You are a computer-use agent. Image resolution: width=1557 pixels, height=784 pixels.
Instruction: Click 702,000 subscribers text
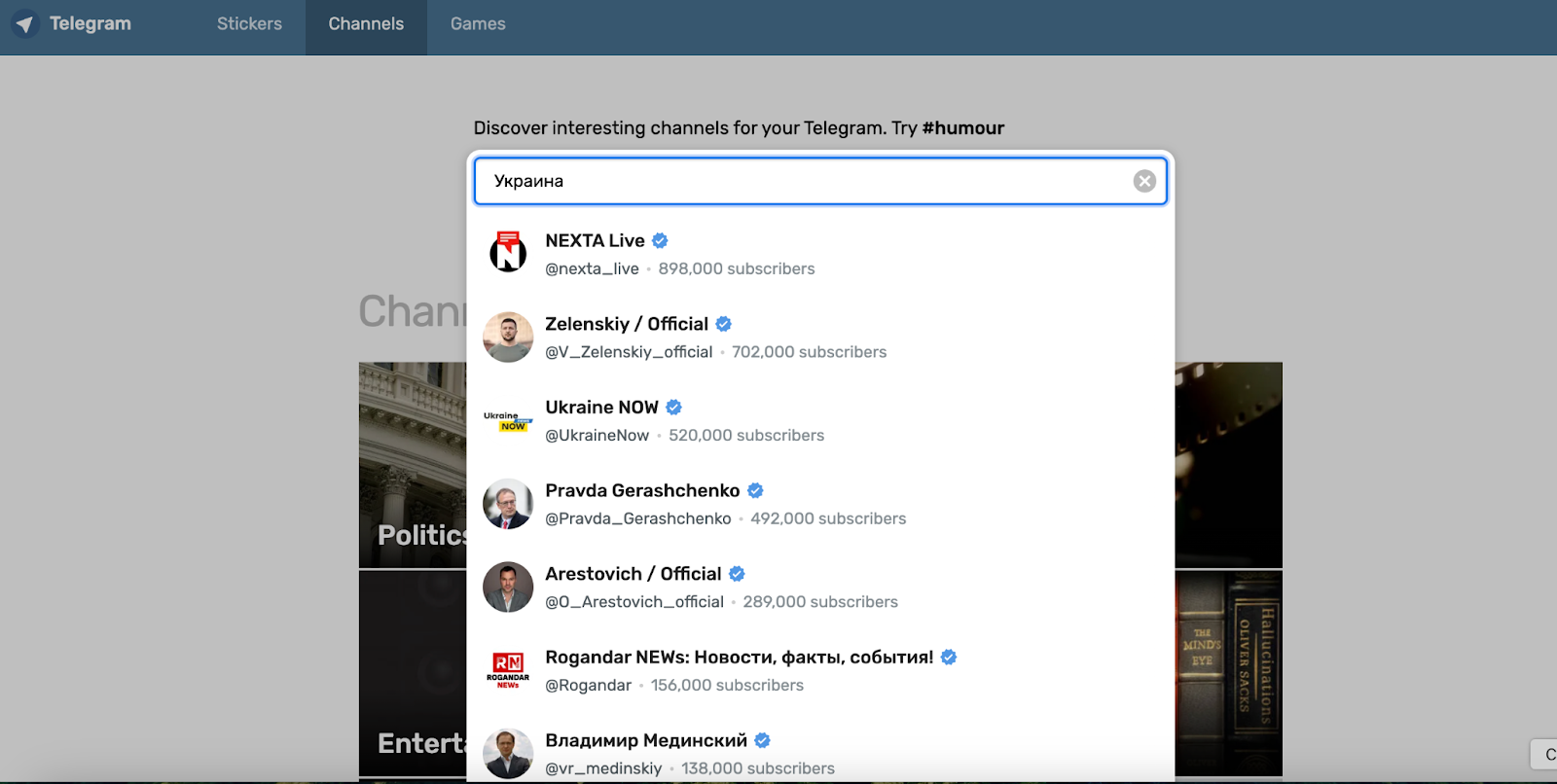coord(810,352)
